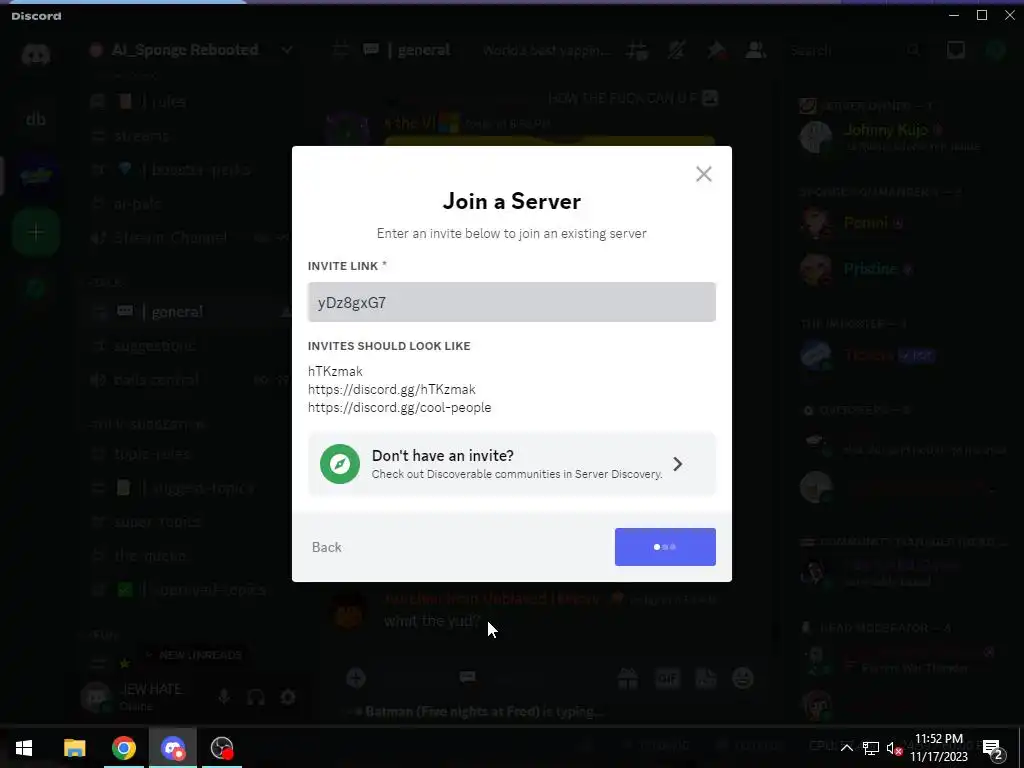Open File Explorer from the taskbar
The image size is (1024, 768).
74,748
